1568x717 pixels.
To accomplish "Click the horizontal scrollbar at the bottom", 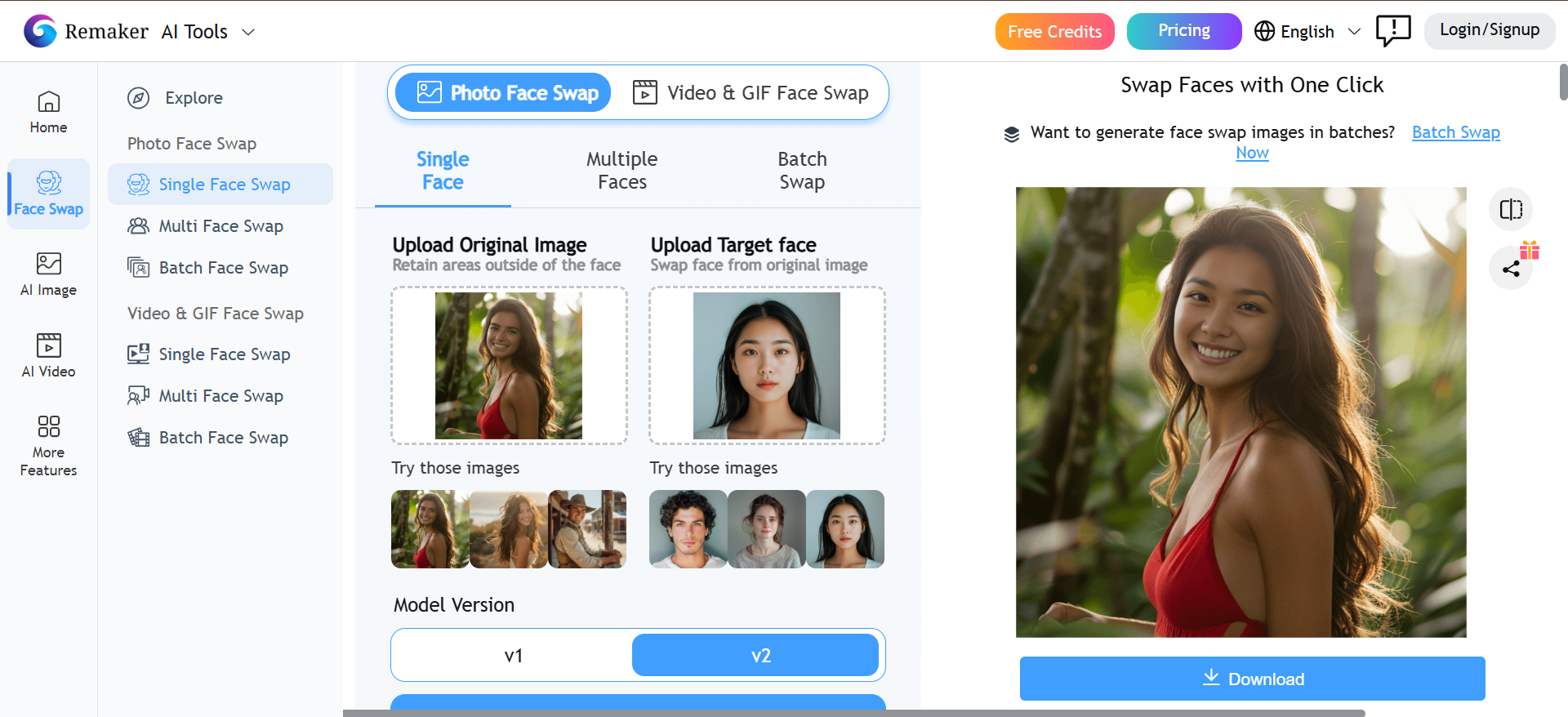I will [x=854, y=713].
